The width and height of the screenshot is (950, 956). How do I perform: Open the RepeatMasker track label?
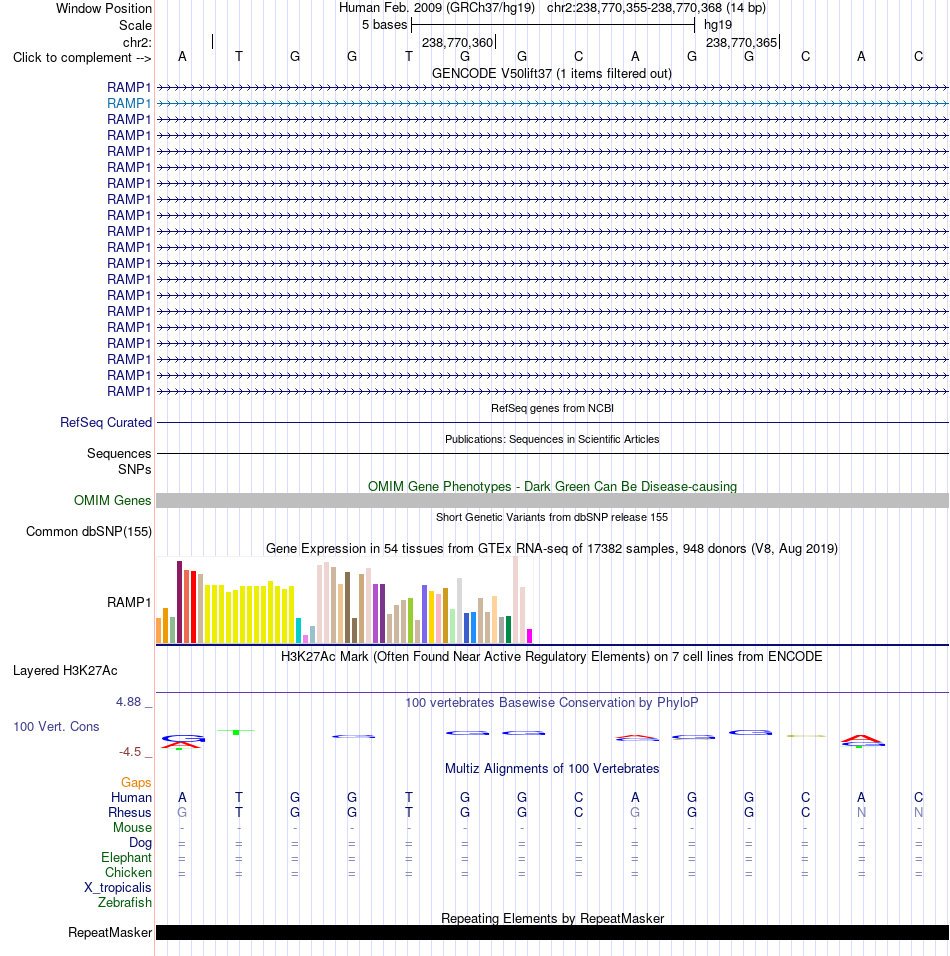pos(110,933)
